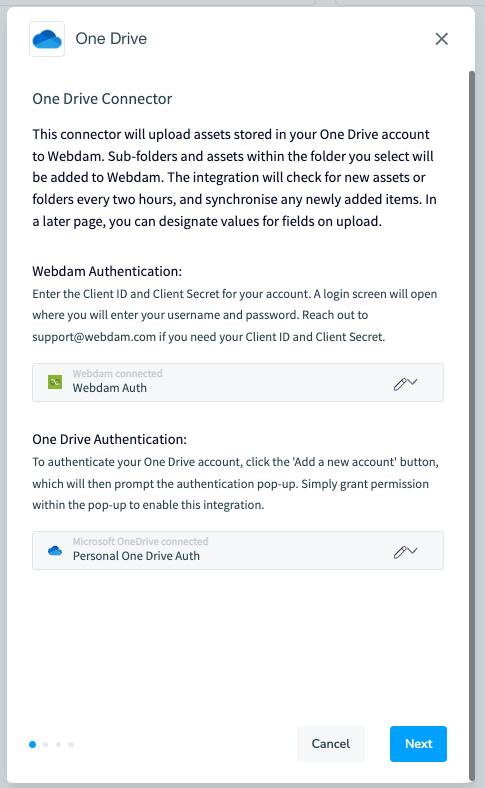Screen dimensions: 485x788
Task: Click the green Webdam logo icon
Action: click(x=55, y=382)
